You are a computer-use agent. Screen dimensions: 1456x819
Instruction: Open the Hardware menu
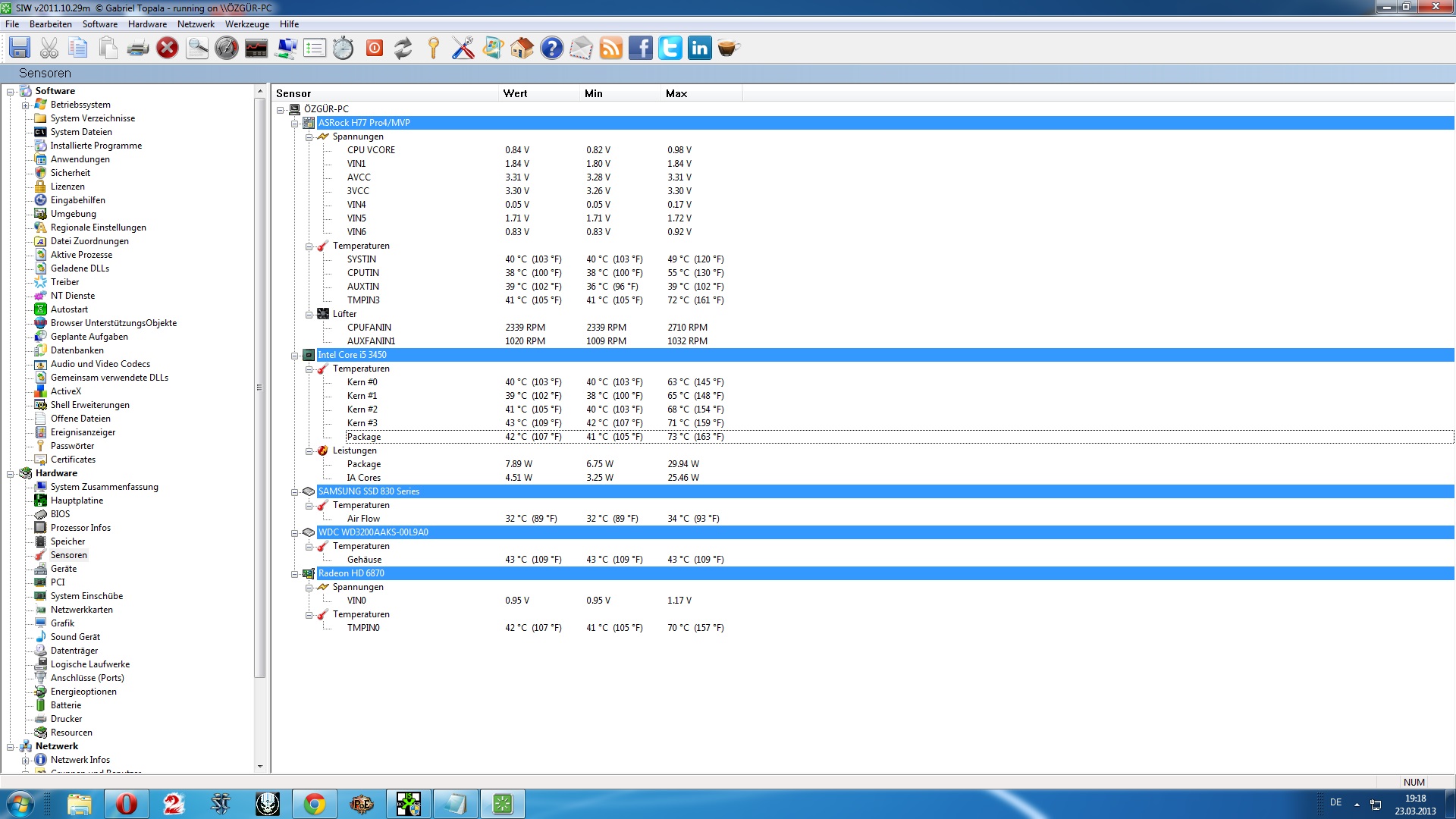point(147,24)
